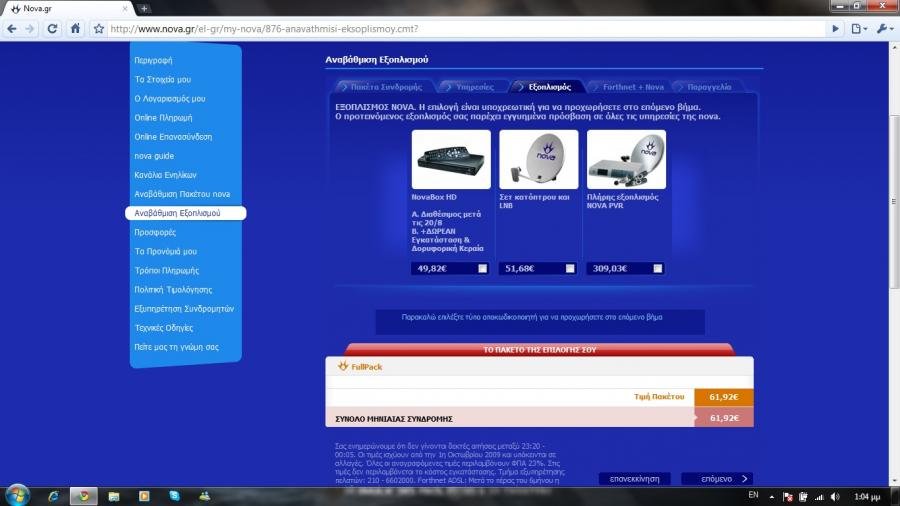Screen dimensions: 900x506
Task: Open a new tab with the plus button
Action: tap(144, 8)
